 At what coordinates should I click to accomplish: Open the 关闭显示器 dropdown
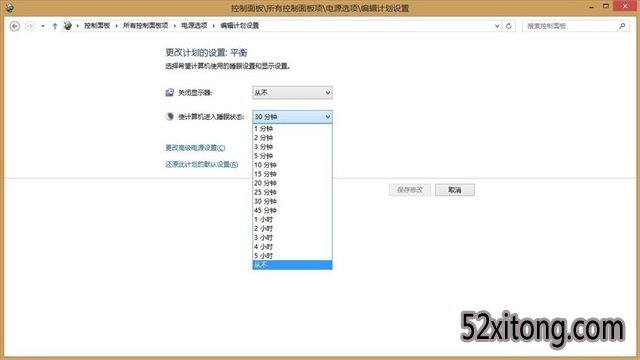[292, 93]
